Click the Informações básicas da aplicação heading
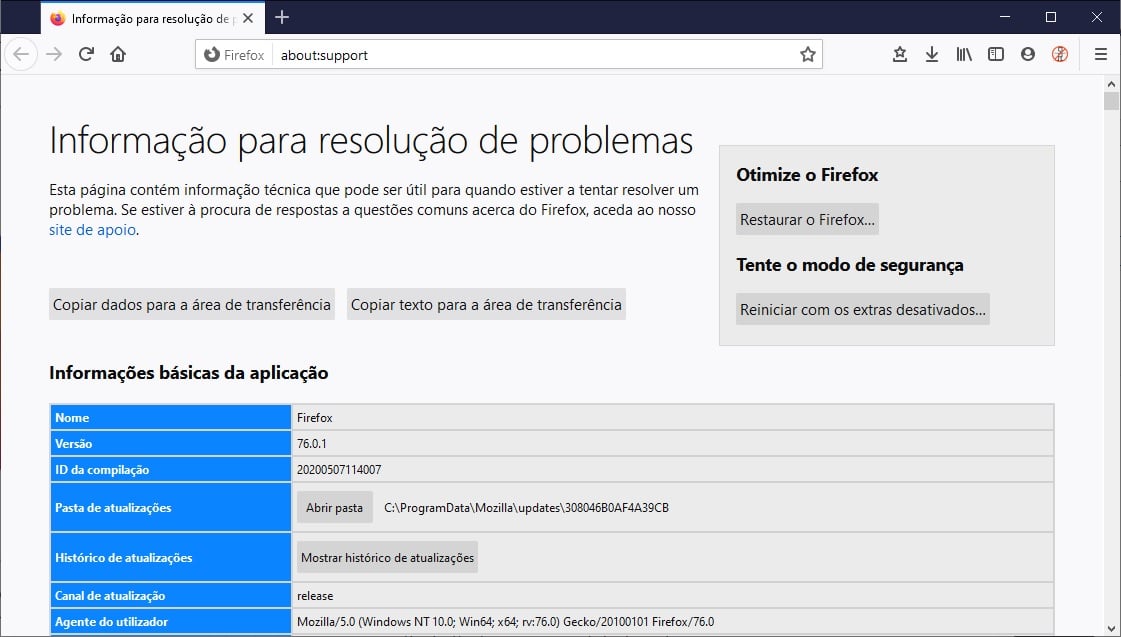 (189, 373)
